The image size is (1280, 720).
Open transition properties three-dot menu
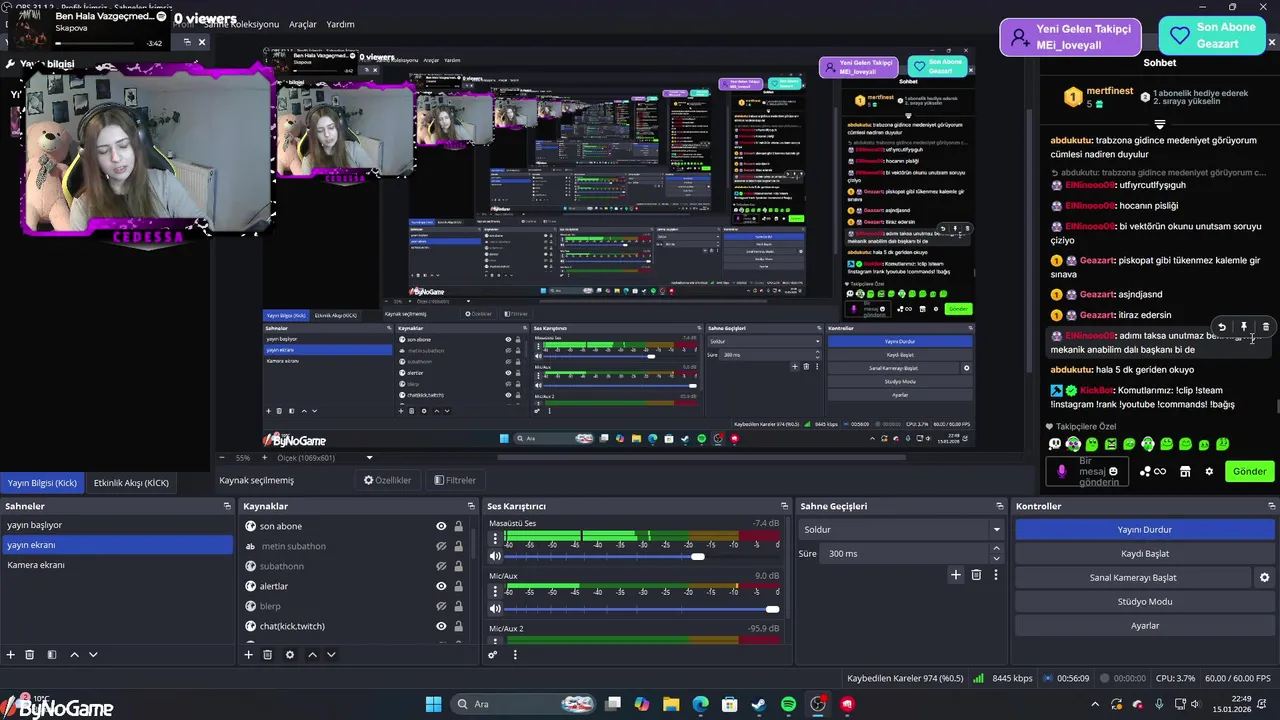pyautogui.click(x=996, y=575)
